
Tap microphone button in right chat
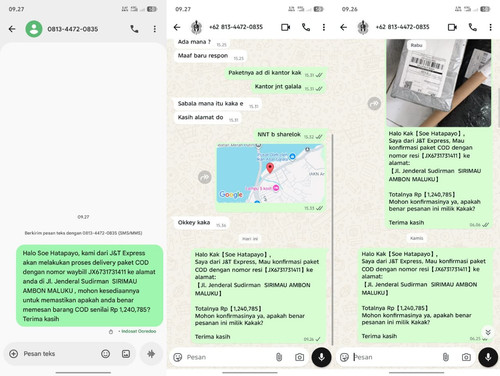488,357
